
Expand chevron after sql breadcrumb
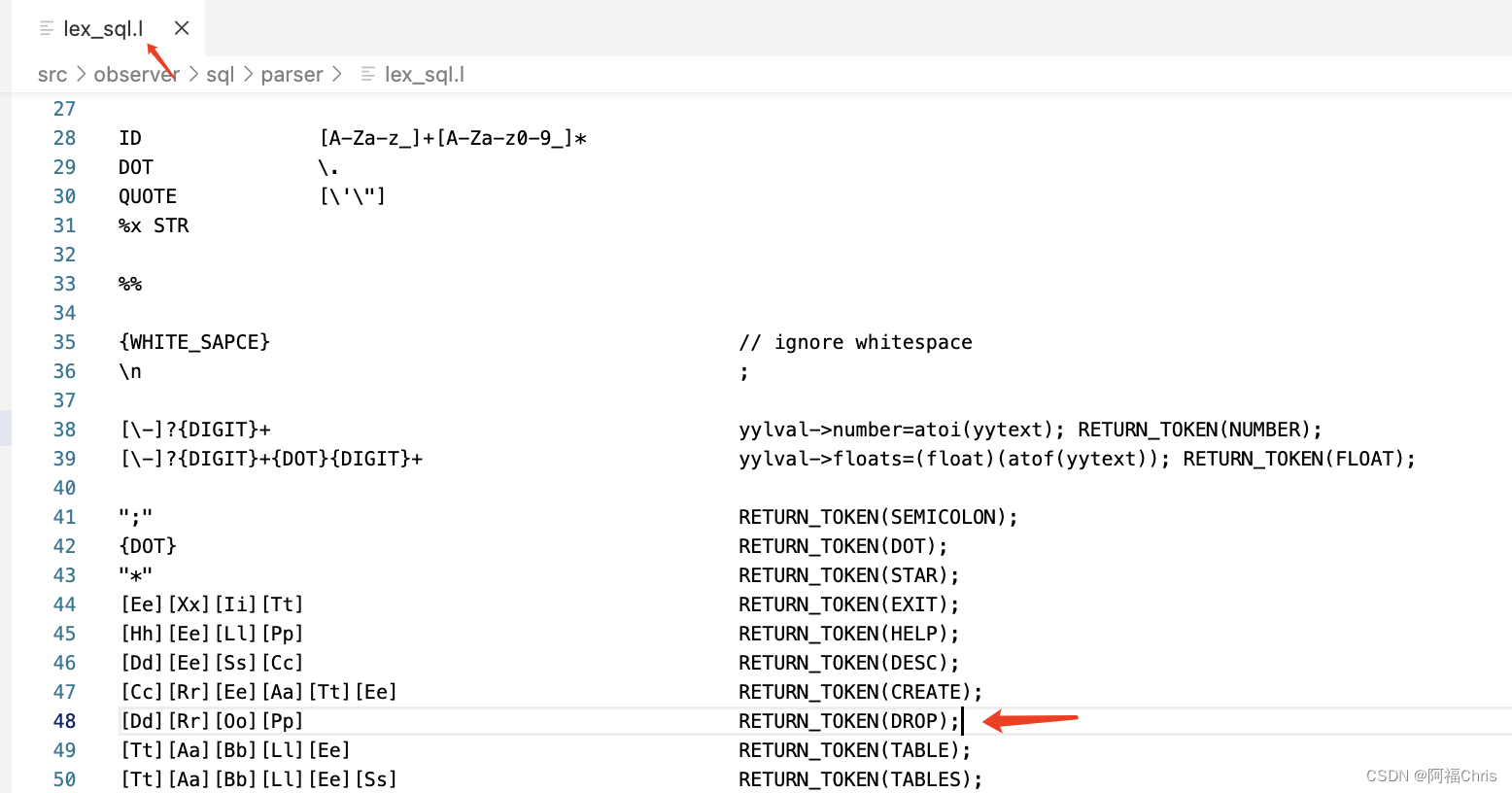coord(248,75)
